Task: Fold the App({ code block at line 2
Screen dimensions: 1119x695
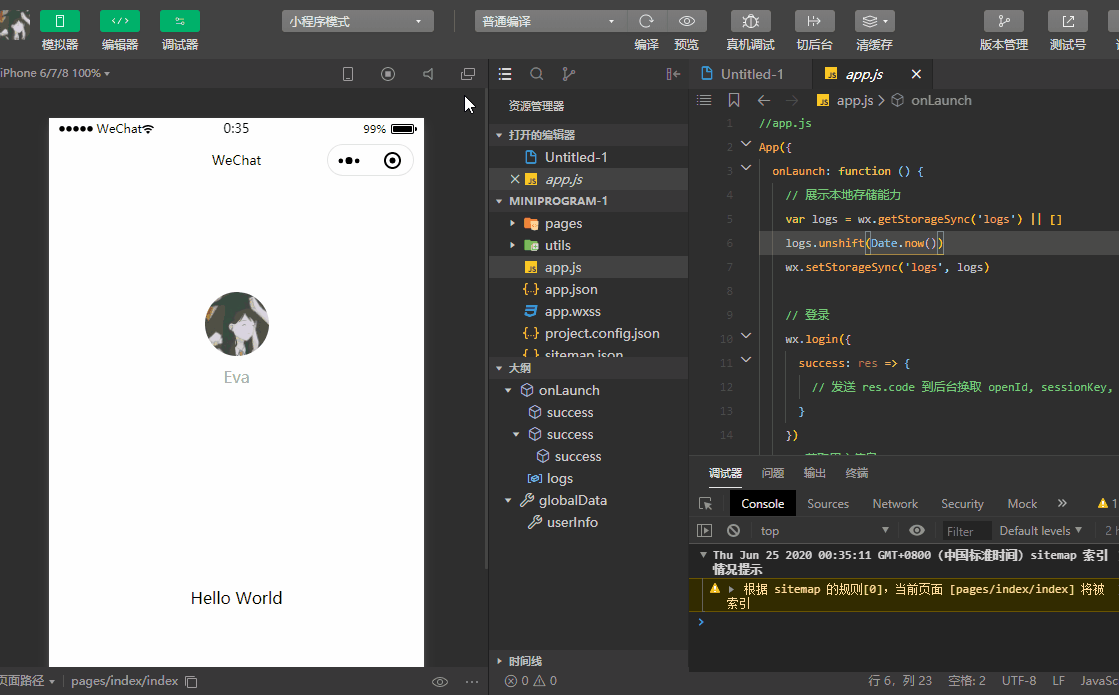Action: coord(746,144)
